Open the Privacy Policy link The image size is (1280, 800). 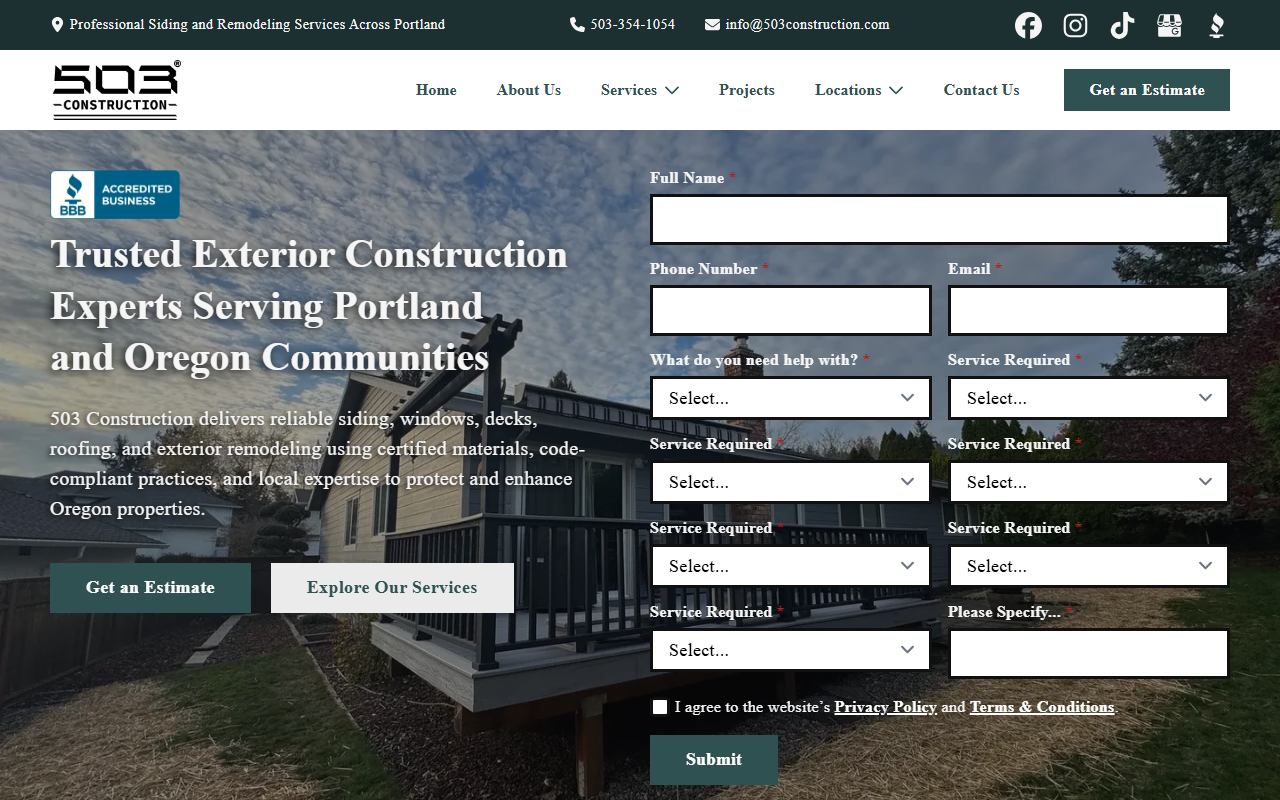pyautogui.click(x=885, y=707)
